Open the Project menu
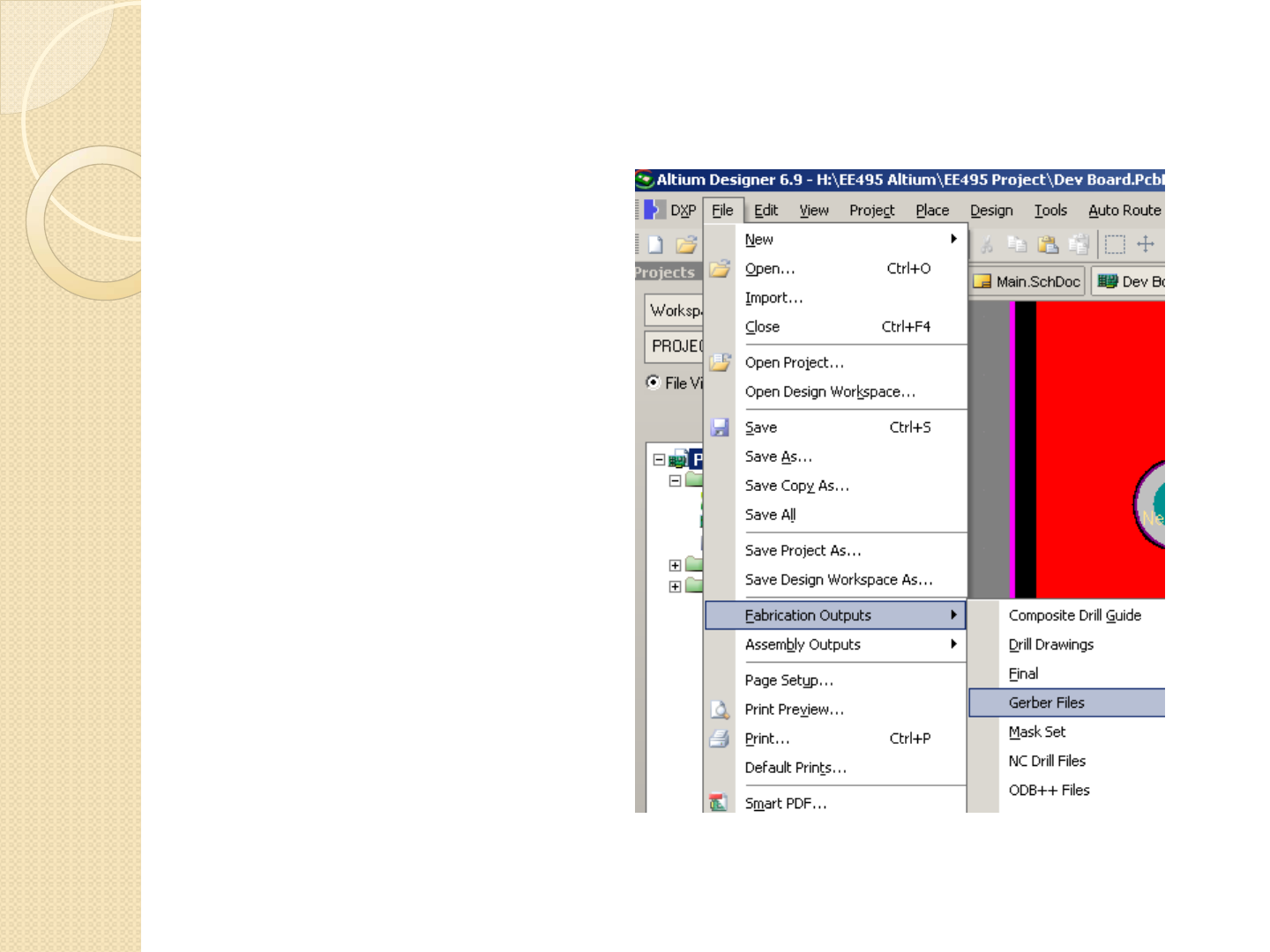This screenshot has width=1270, height=952. (872, 210)
